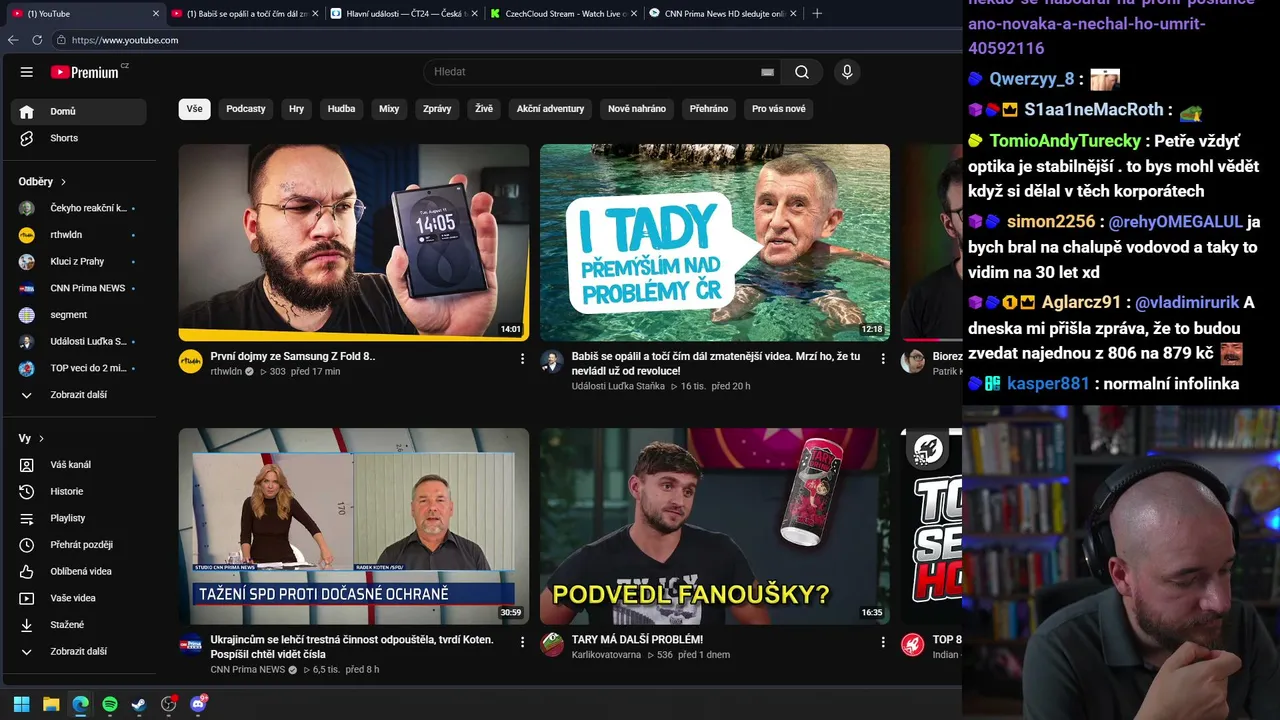Play the TAŽENÍ SPD PROTI DOČASNÉ OCHRANĚ thumbnail
This screenshot has width=1280, height=720.
[354, 526]
